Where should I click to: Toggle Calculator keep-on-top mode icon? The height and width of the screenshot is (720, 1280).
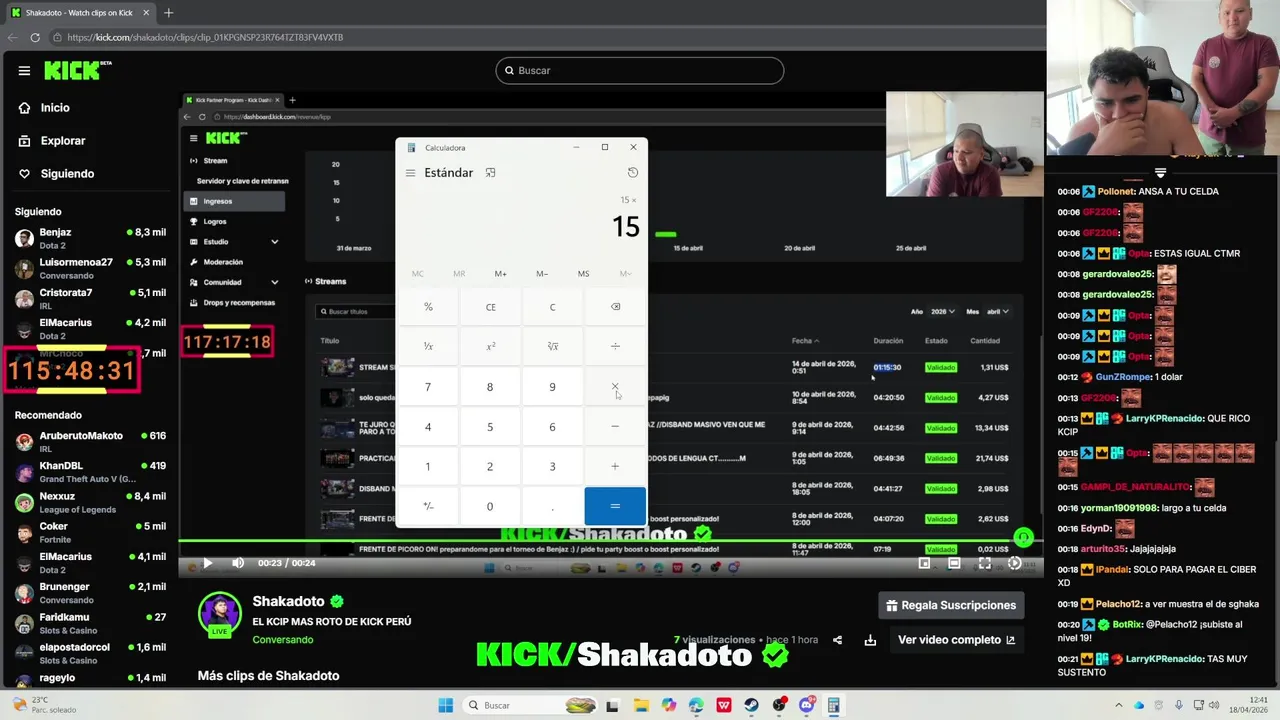[x=490, y=173]
